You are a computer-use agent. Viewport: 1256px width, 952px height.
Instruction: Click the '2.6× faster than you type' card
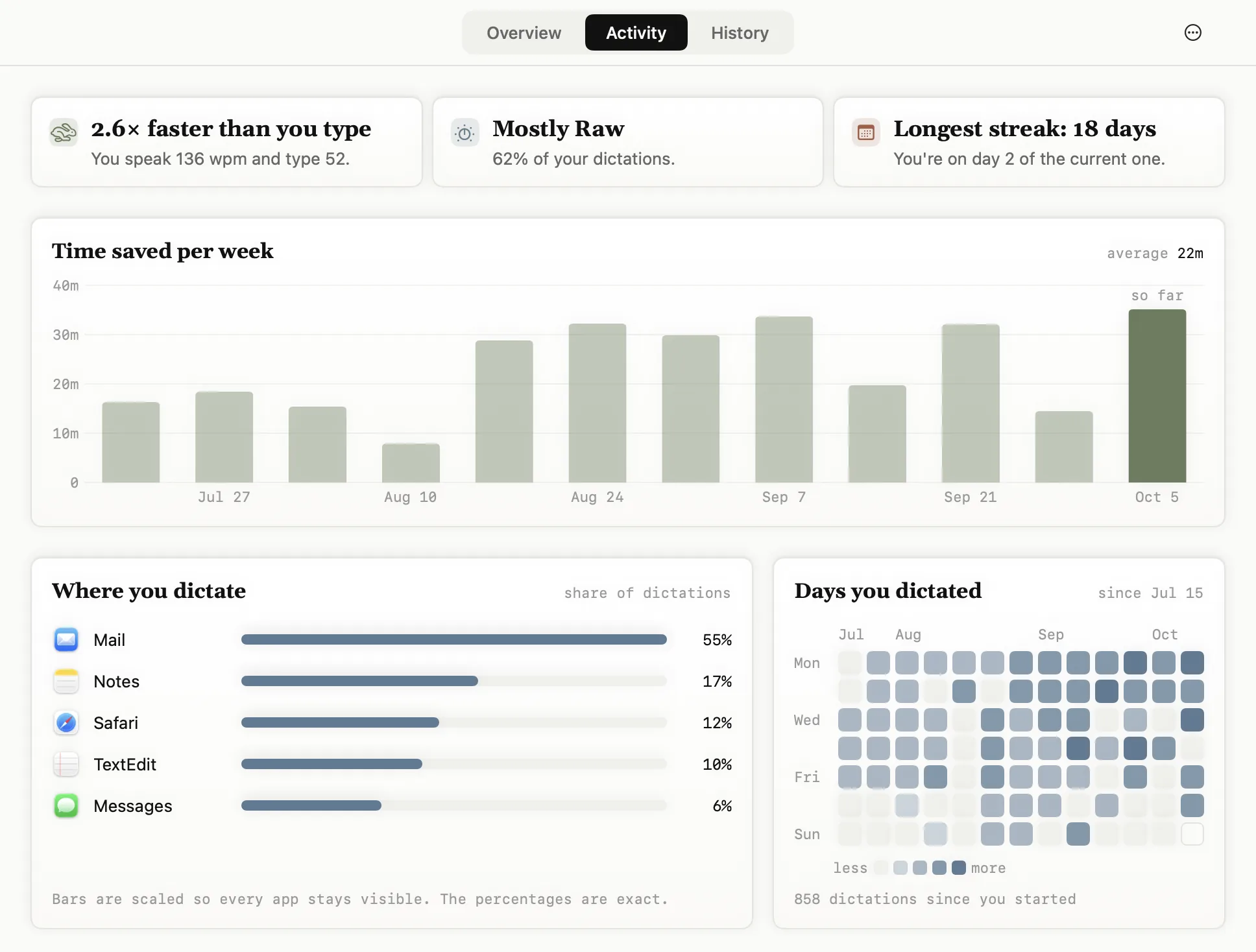226,142
